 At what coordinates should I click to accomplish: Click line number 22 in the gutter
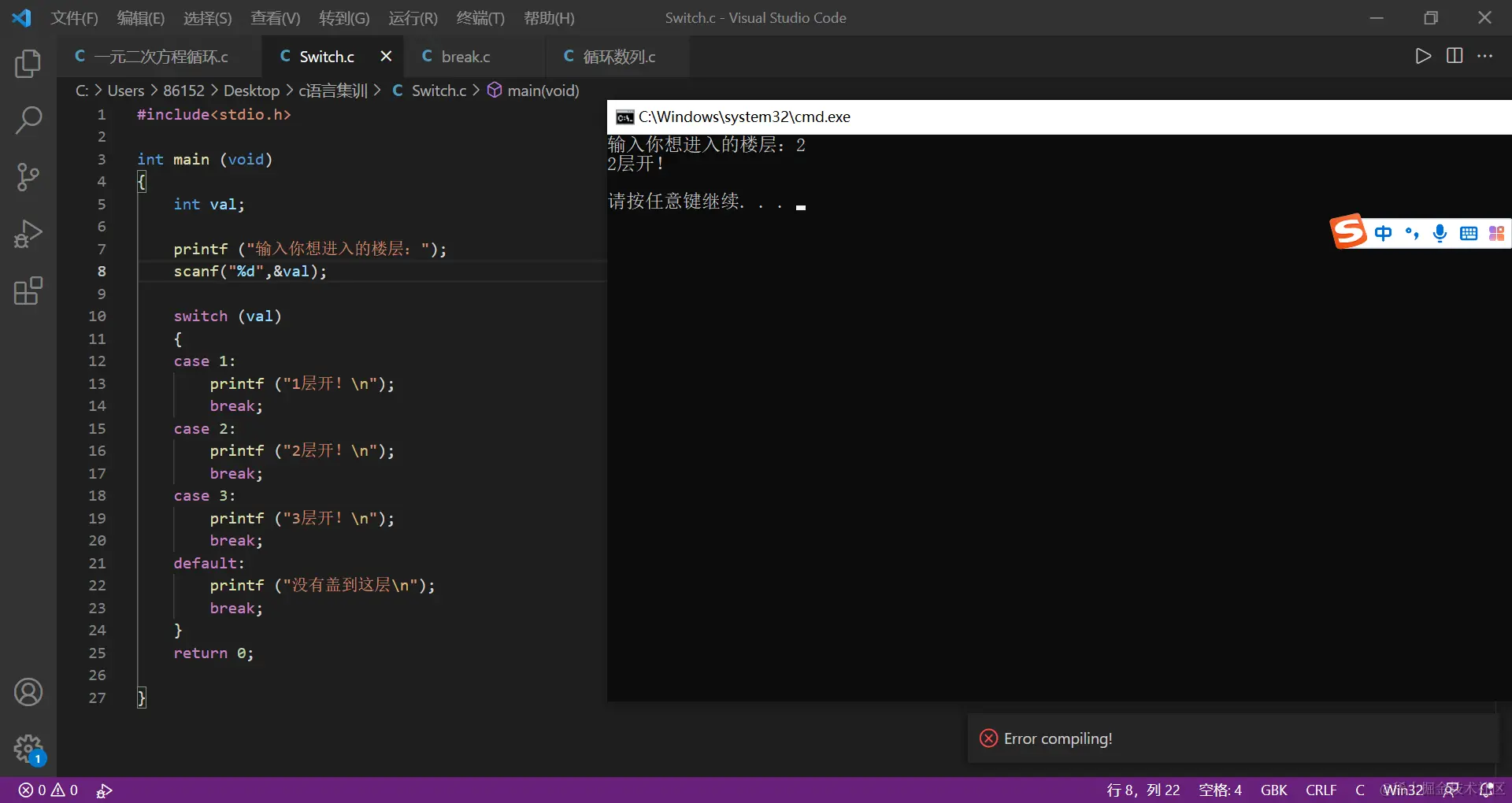pos(97,586)
